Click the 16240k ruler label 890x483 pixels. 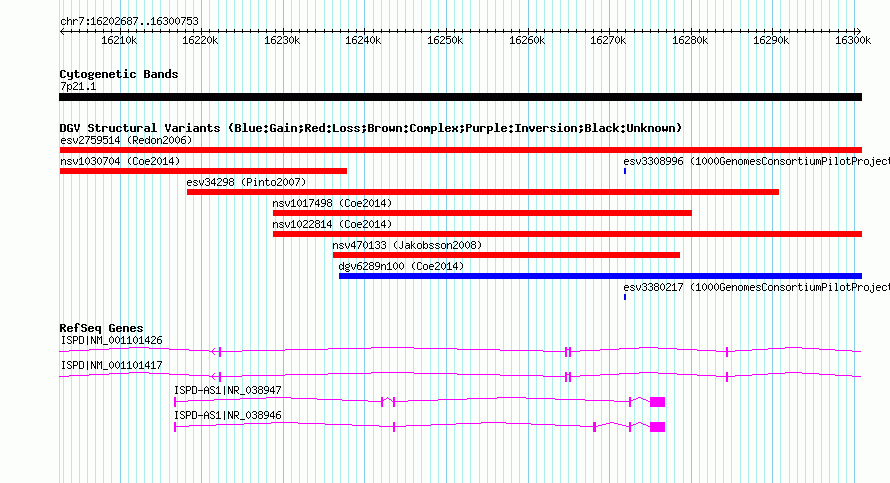click(x=363, y=41)
